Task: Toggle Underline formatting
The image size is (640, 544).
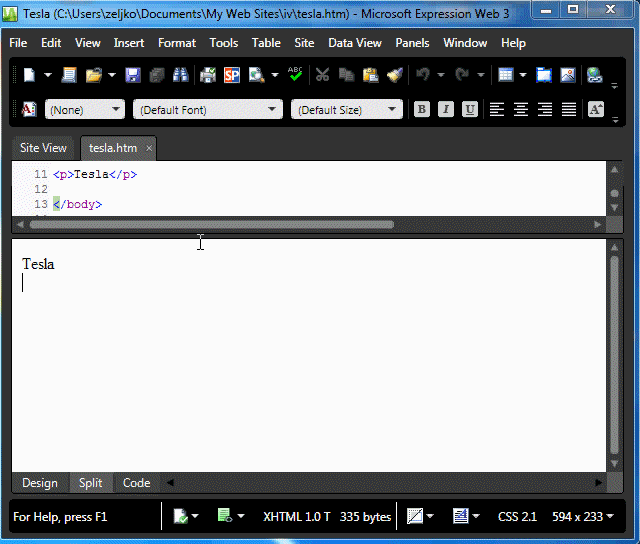Action: 470,110
